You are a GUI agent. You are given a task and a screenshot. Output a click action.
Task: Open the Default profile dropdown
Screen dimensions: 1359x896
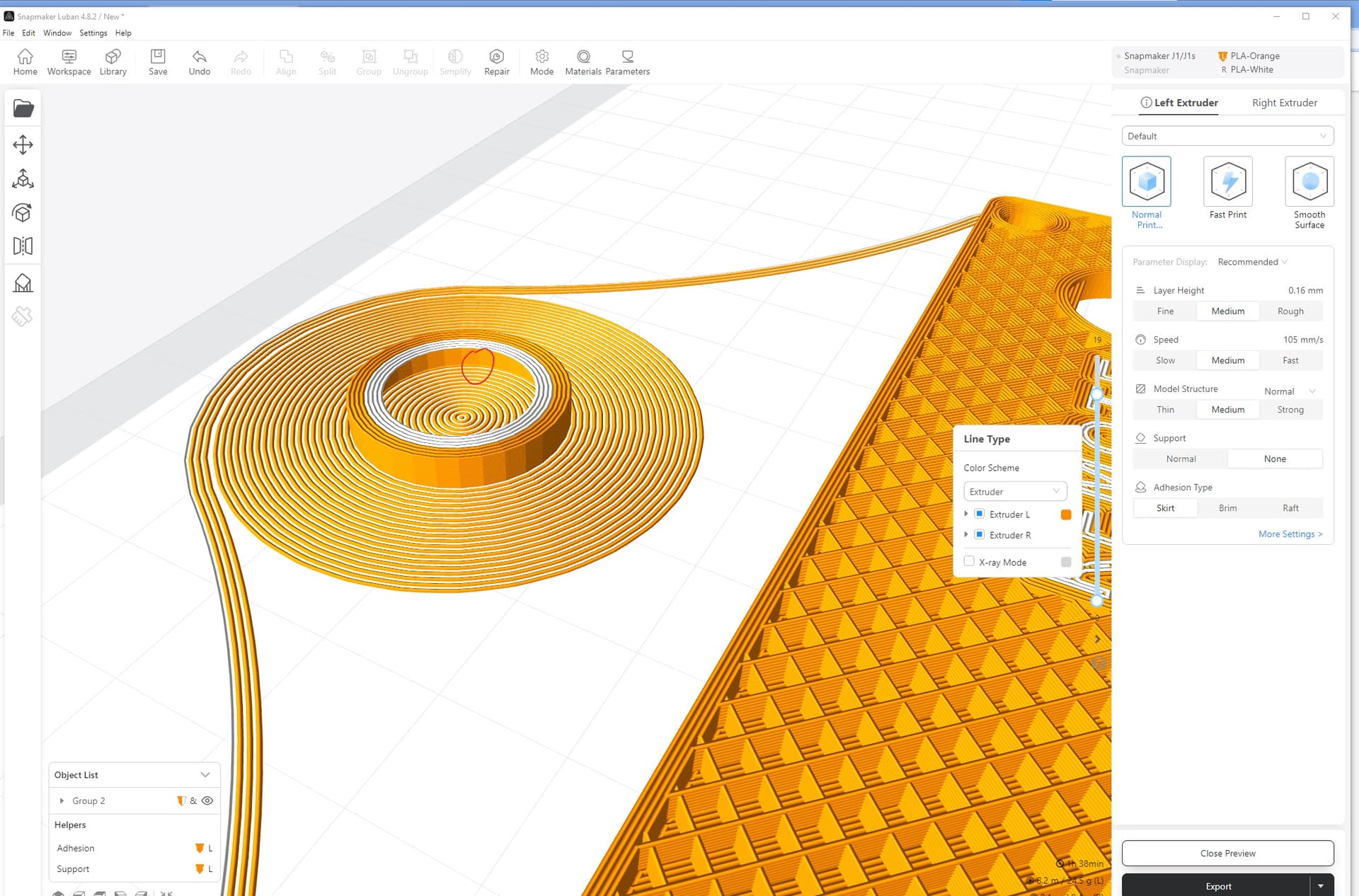point(1227,136)
